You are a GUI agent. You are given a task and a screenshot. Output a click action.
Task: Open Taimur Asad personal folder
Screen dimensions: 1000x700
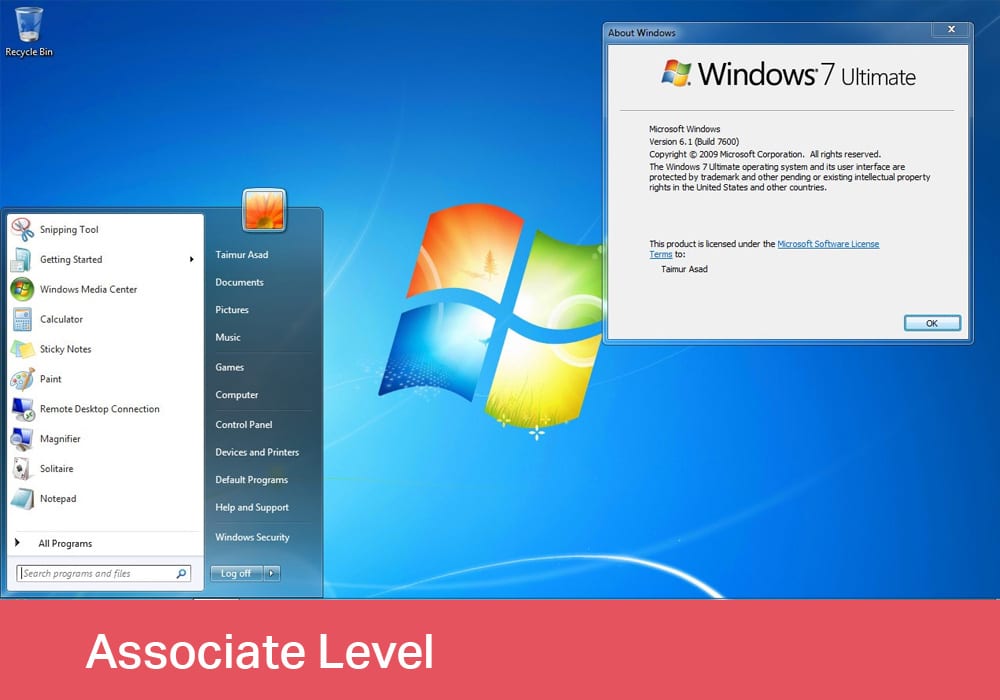click(x=242, y=254)
